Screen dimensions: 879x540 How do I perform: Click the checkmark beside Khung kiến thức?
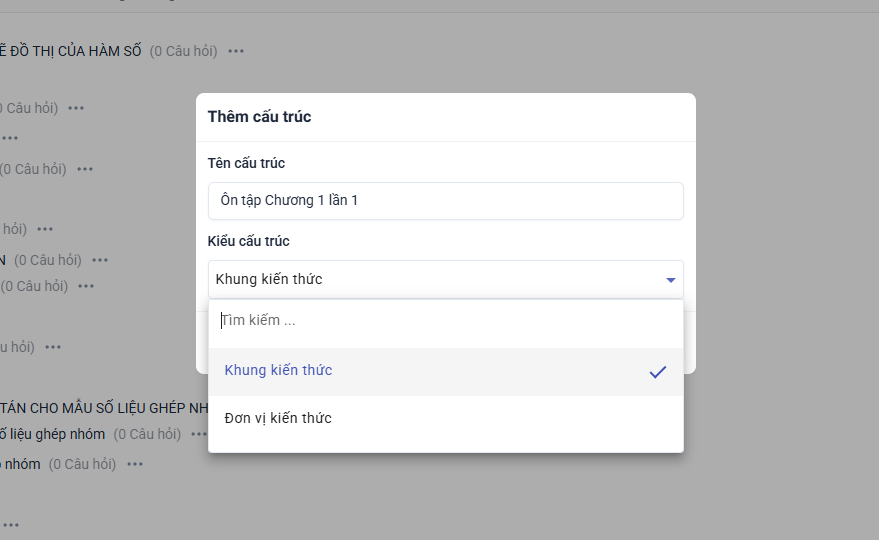[x=657, y=372]
